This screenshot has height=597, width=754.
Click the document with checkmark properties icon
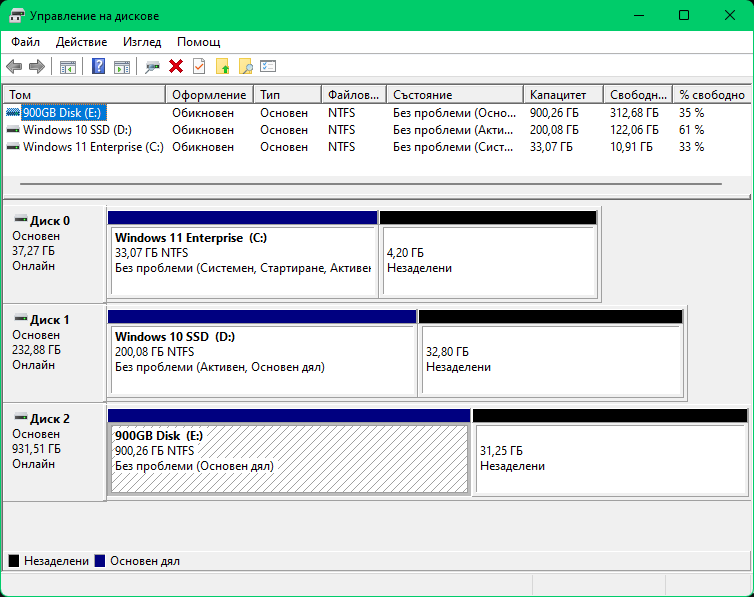[x=199, y=66]
